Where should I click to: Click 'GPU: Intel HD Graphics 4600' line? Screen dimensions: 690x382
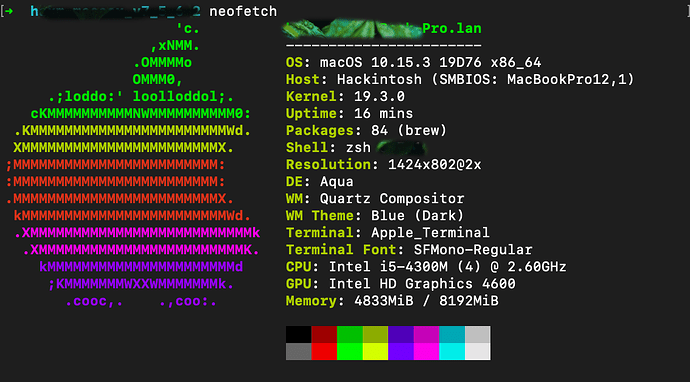coord(400,284)
